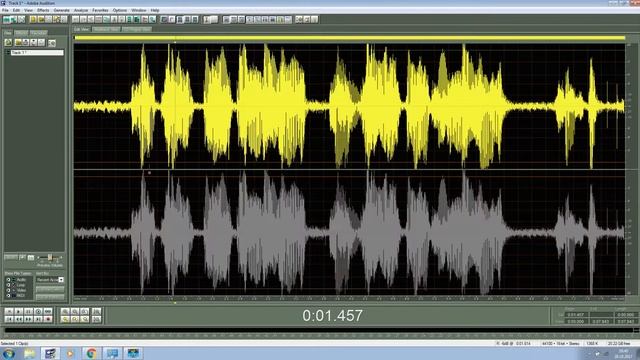Open Google Chrome from the taskbar
The width and height of the screenshot is (640, 360).
pos(91,353)
